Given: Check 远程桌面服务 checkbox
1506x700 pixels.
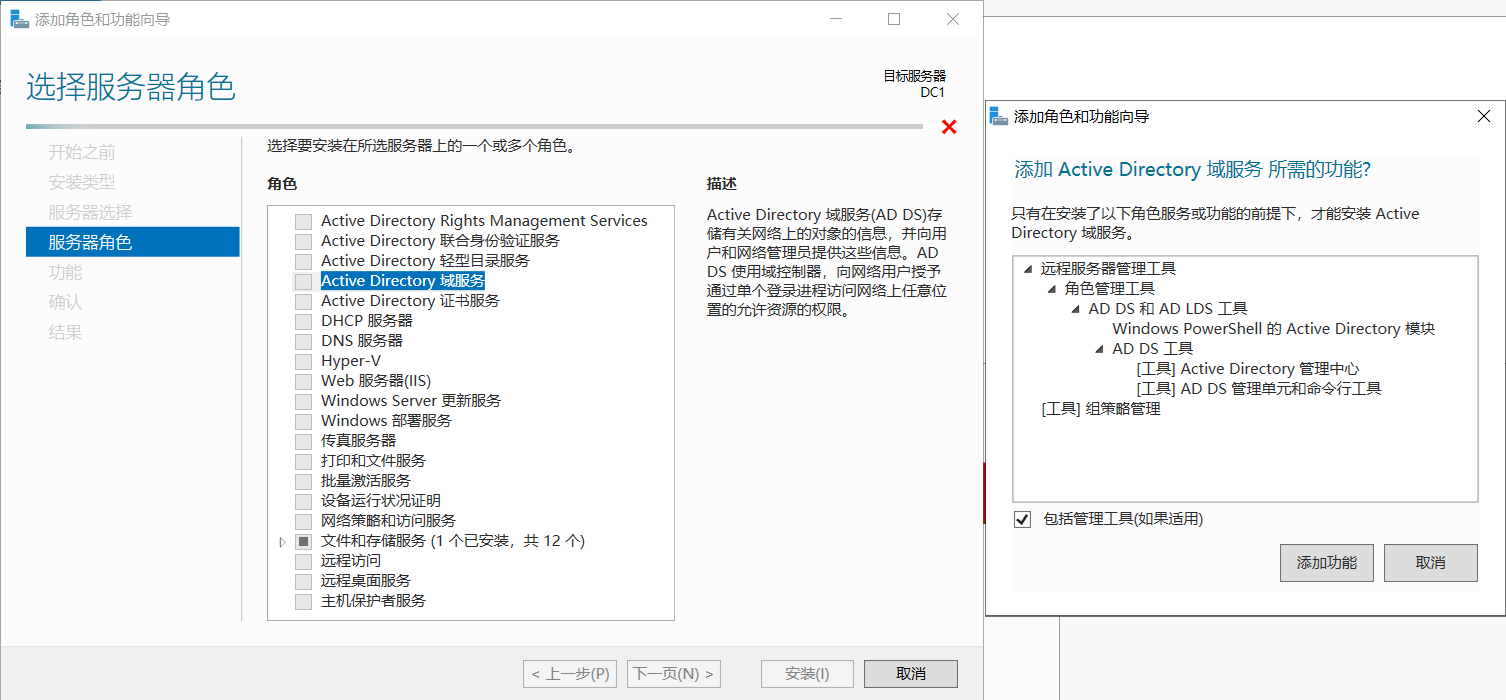Looking at the screenshot, I should point(303,581).
